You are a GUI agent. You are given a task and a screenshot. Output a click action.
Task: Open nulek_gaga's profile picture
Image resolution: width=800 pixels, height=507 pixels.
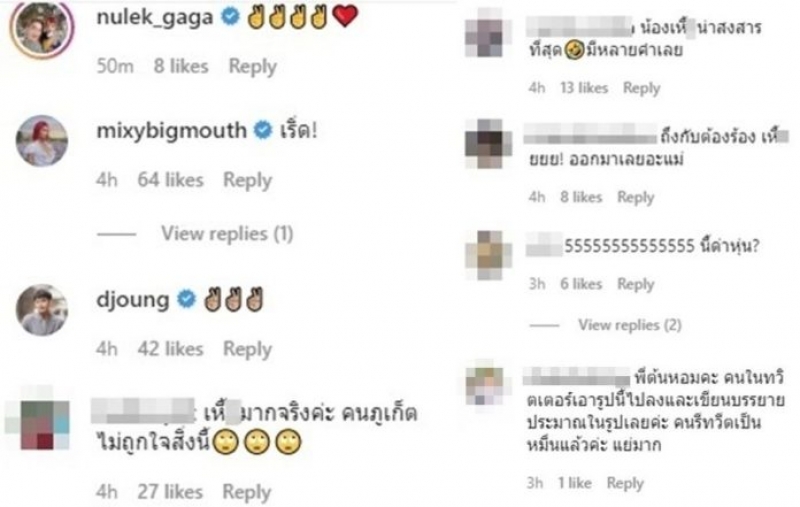click(42, 28)
